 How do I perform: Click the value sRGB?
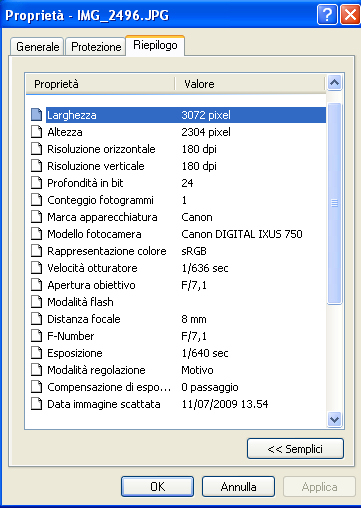coord(194,251)
